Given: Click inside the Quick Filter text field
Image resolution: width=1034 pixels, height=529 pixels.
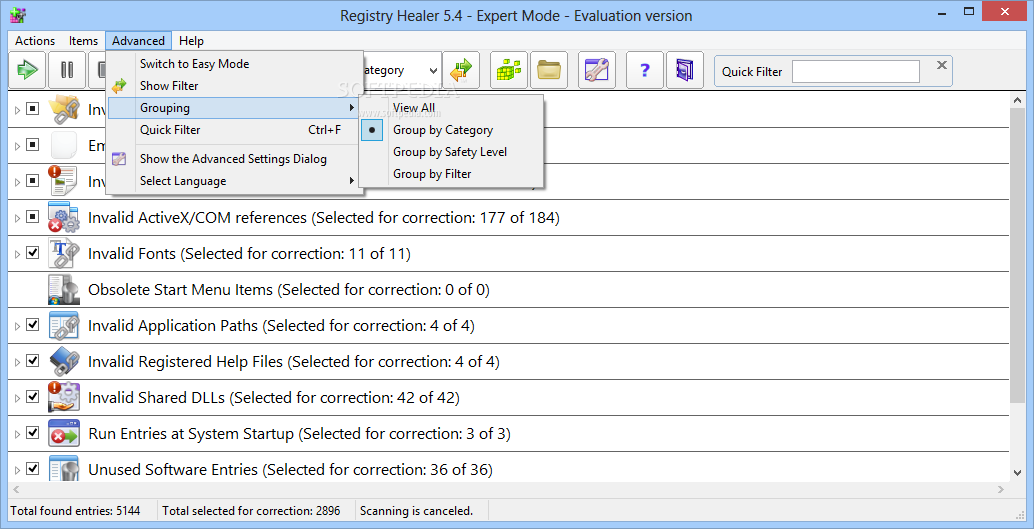Looking at the screenshot, I should [856, 71].
